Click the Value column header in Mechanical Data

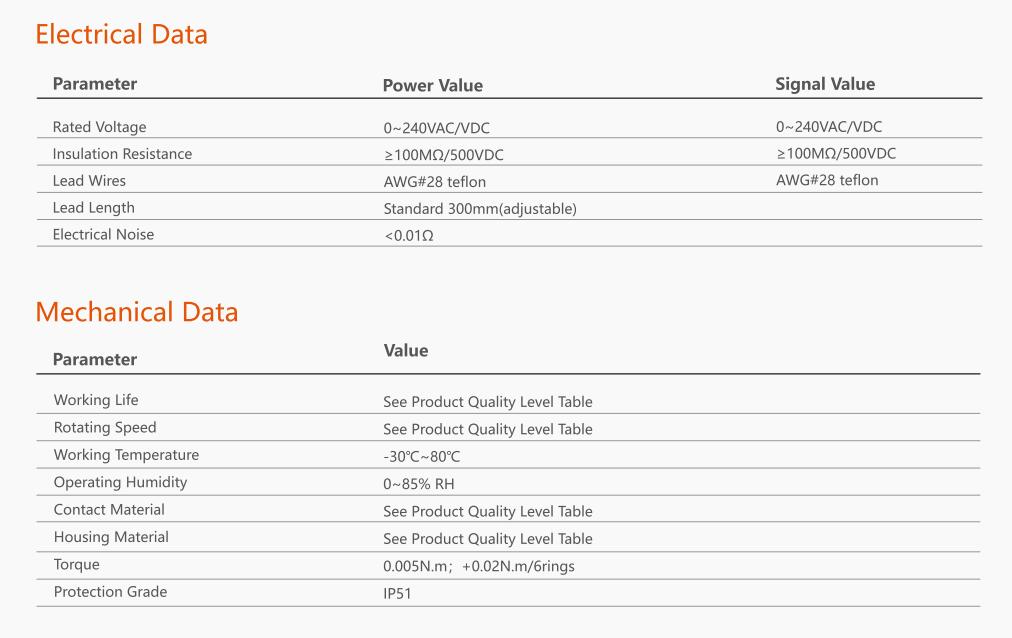tap(405, 350)
